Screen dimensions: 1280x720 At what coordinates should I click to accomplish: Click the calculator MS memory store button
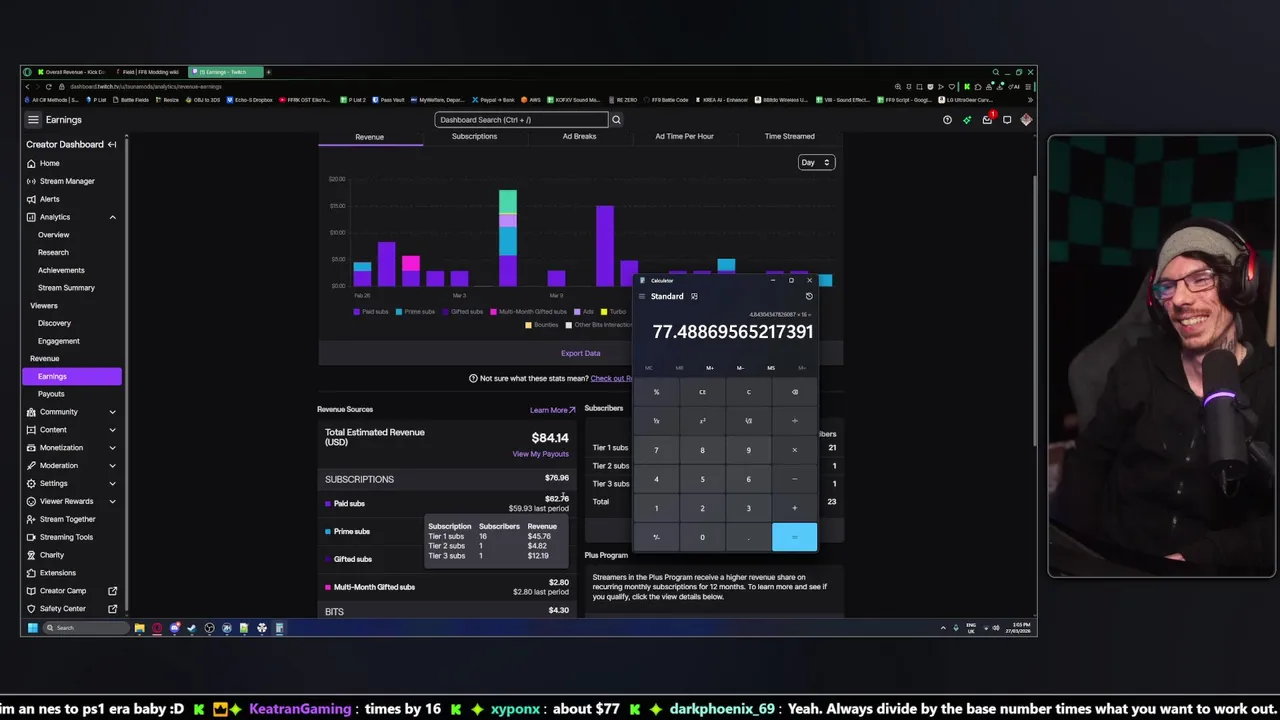tap(771, 368)
